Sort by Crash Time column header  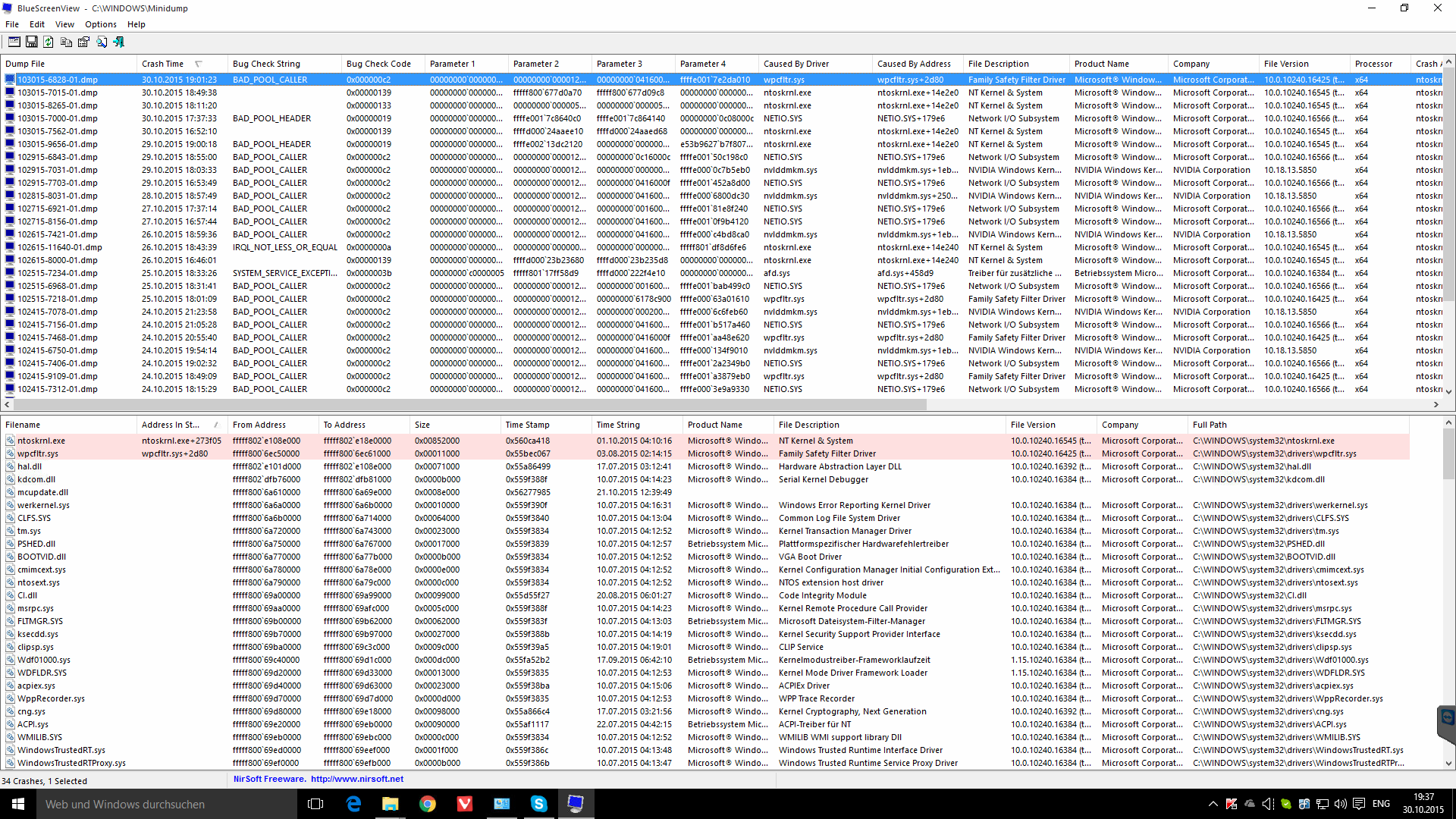pyautogui.click(x=162, y=64)
